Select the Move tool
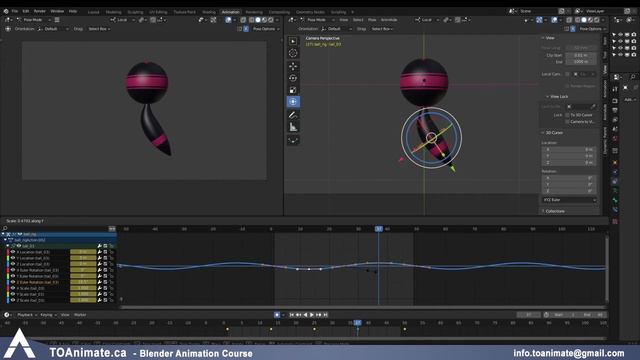 [x=293, y=66]
